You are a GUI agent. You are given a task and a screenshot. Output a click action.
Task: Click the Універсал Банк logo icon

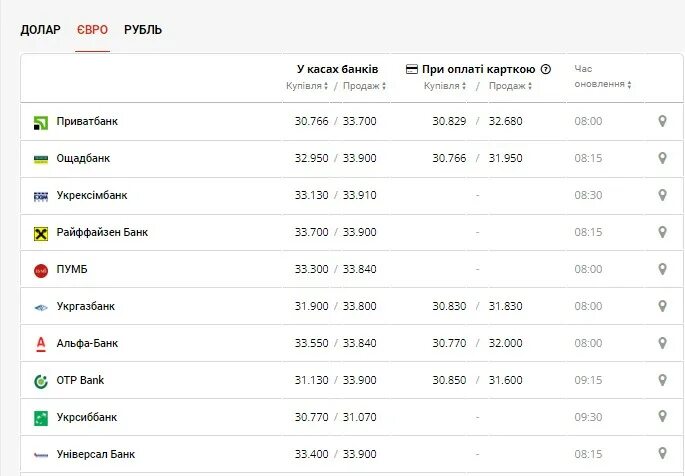pyautogui.click(x=41, y=455)
